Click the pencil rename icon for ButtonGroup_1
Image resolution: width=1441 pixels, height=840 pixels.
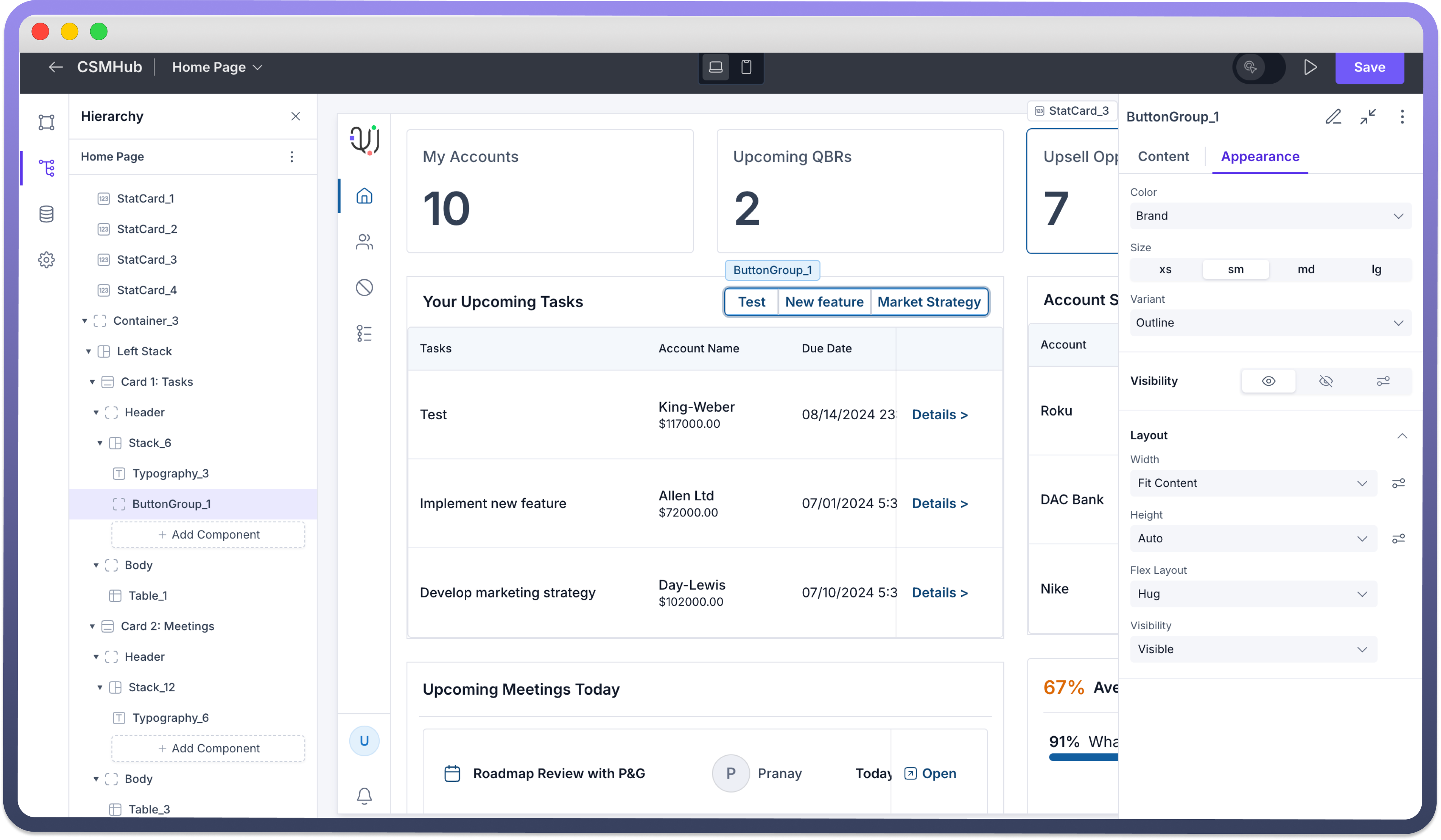pyautogui.click(x=1333, y=117)
